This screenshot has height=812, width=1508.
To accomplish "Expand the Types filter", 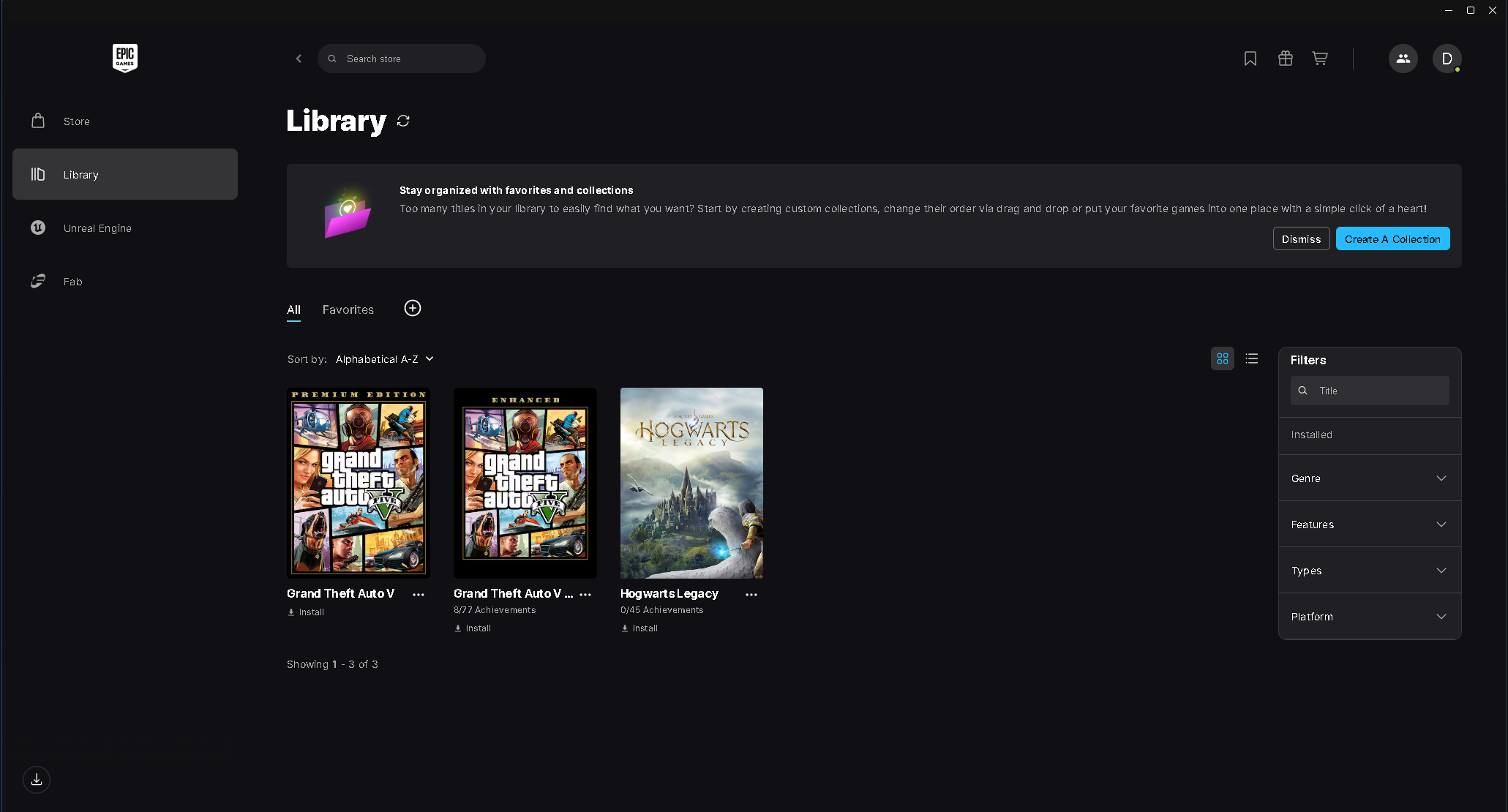I will (x=1370, y=571).
